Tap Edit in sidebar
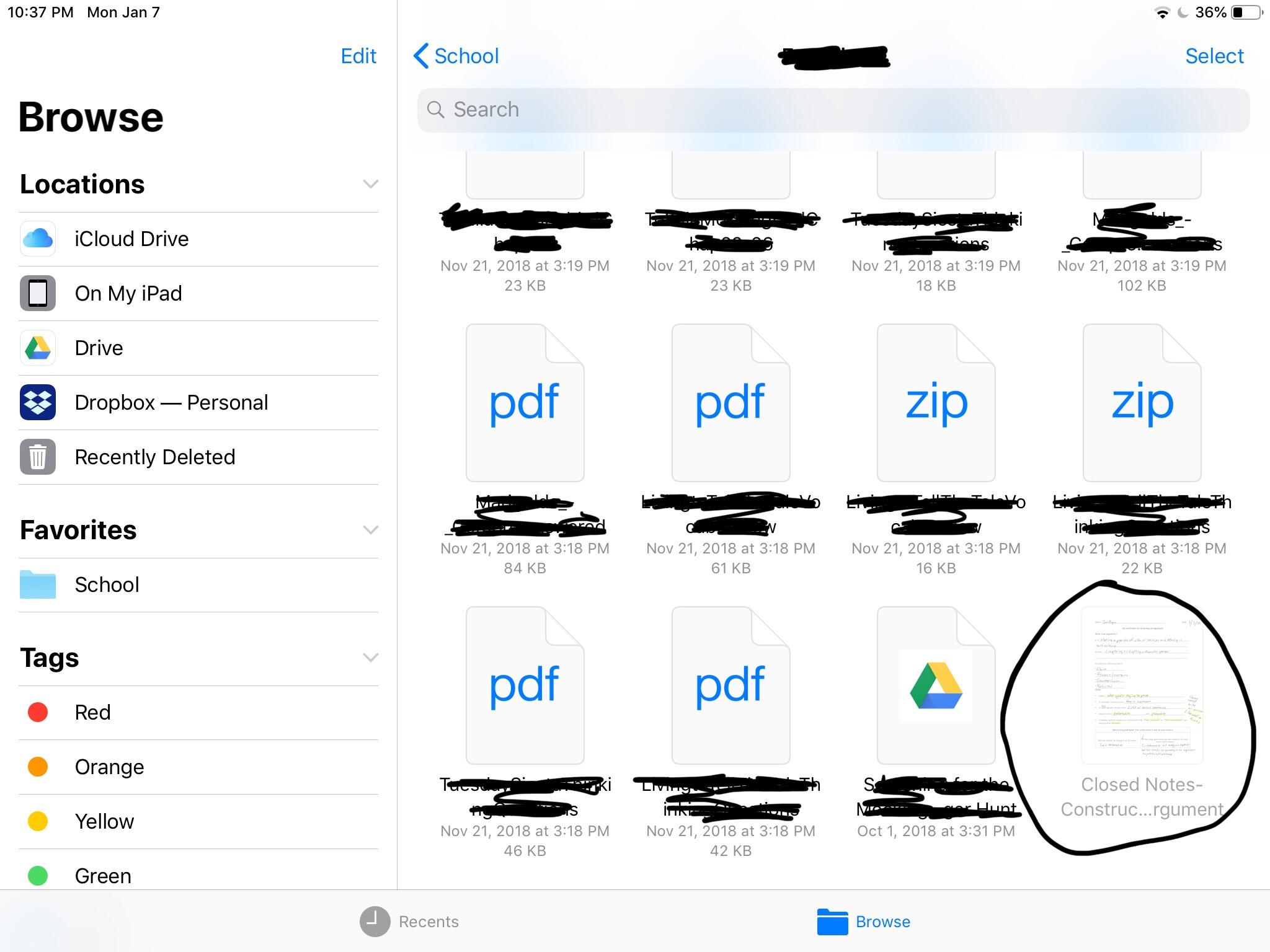This screenshot has height=952, width=1270. [358, 56]
